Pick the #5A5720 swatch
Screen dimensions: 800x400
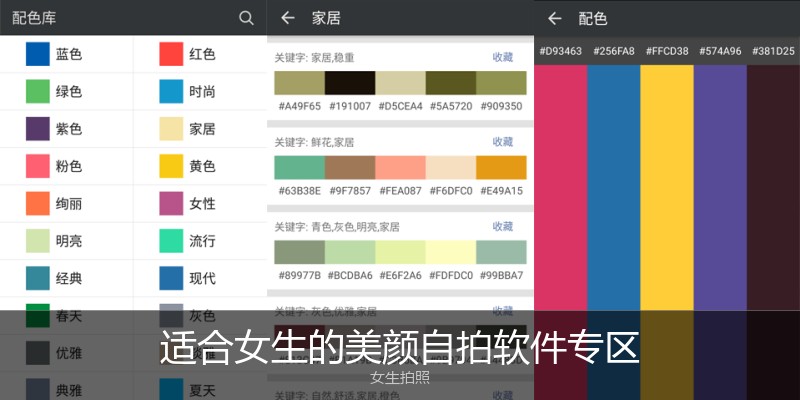point(451,83)
